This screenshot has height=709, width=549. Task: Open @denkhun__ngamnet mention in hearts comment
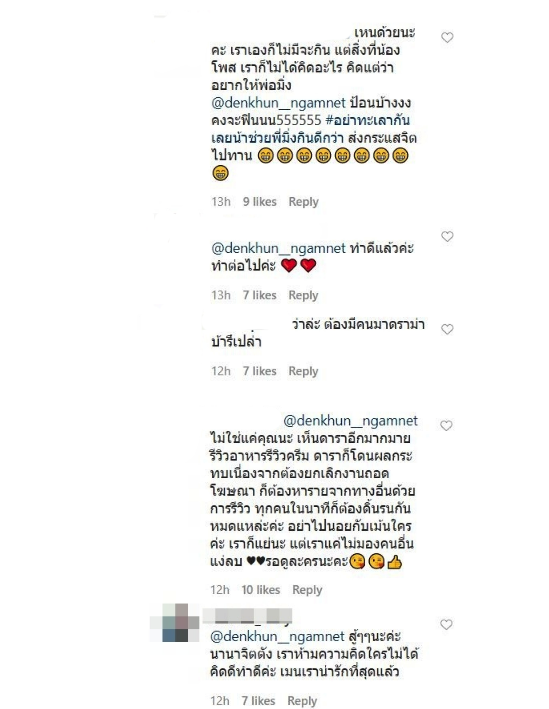click(278, 248)
